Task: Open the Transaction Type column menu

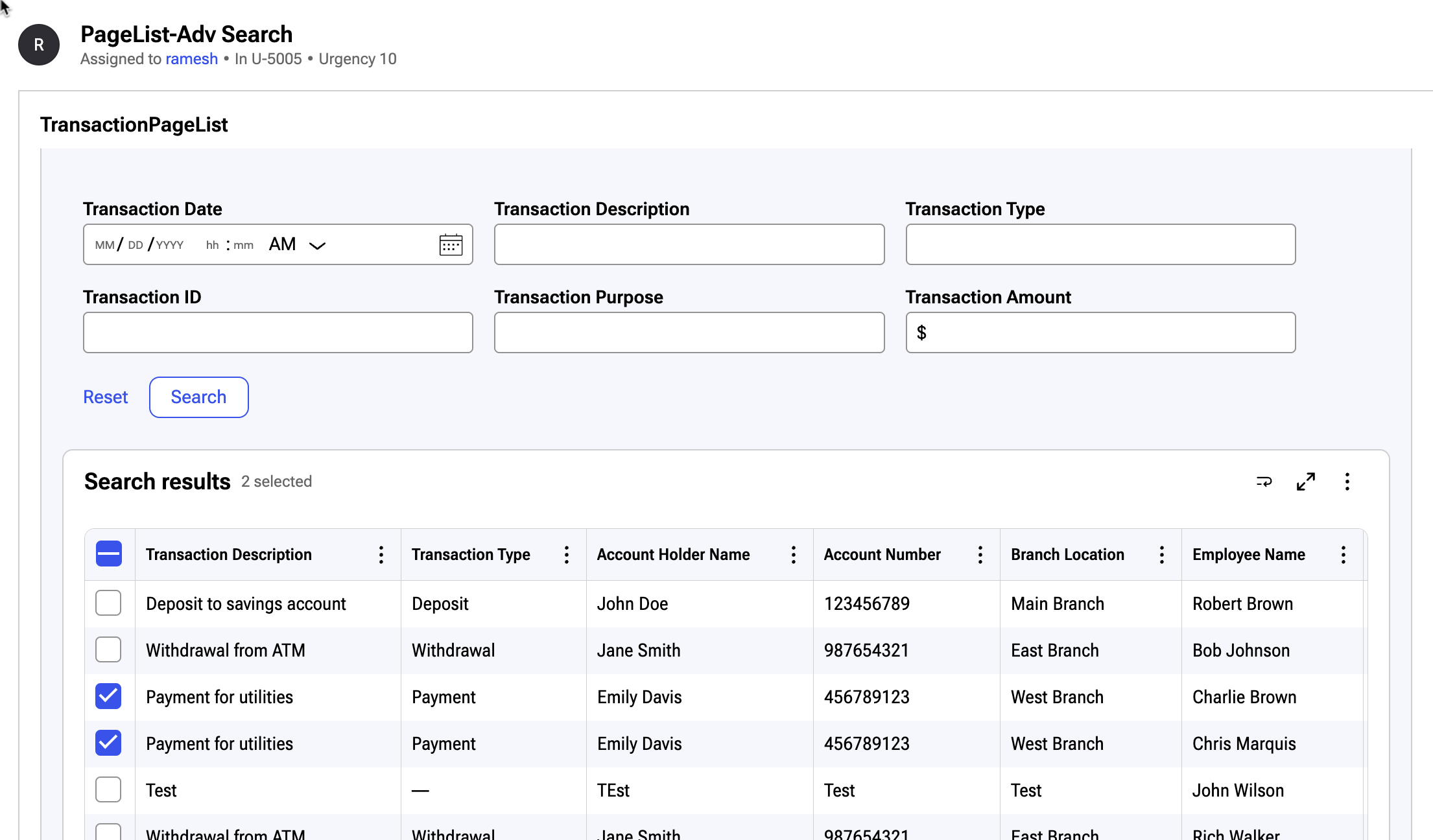Action: [x=567, y=555]
